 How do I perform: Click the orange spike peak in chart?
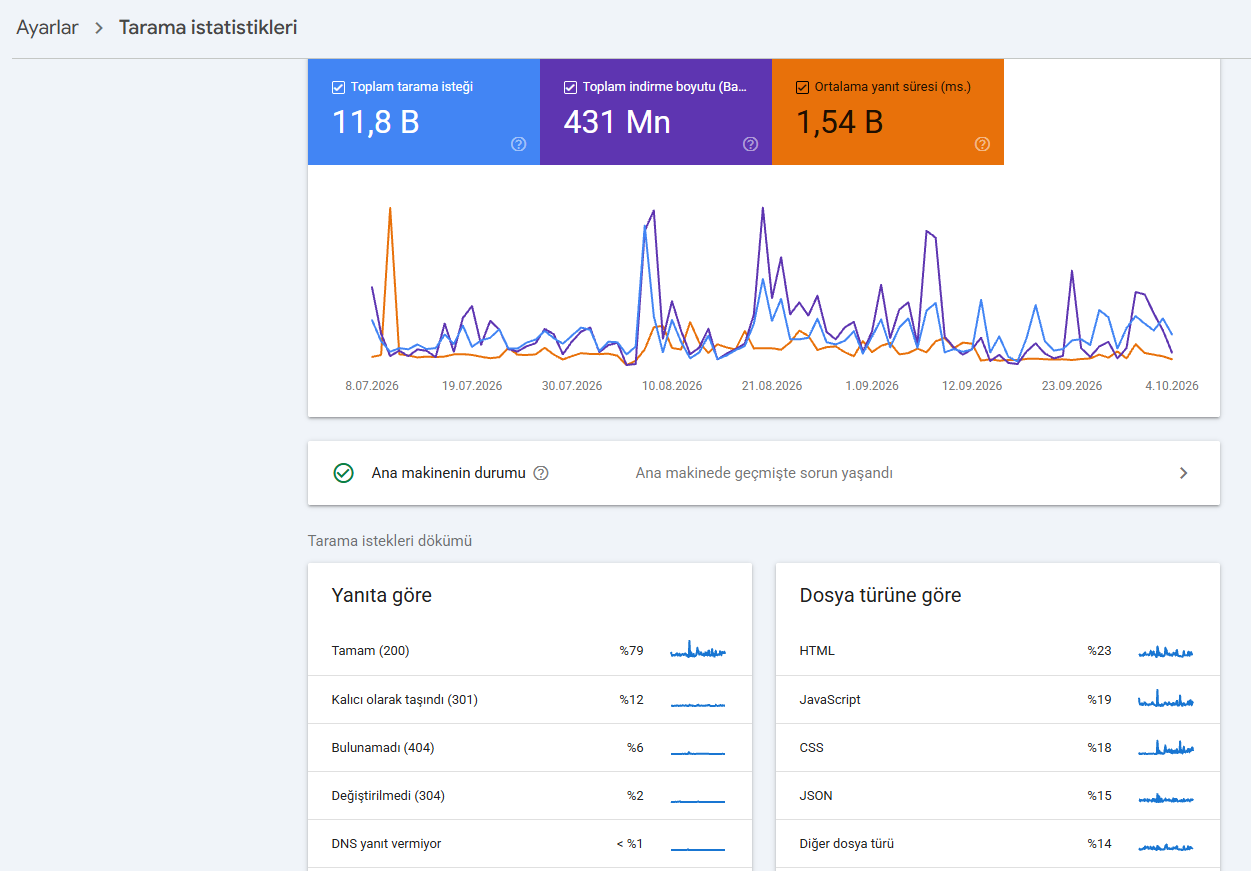[390, 209]
